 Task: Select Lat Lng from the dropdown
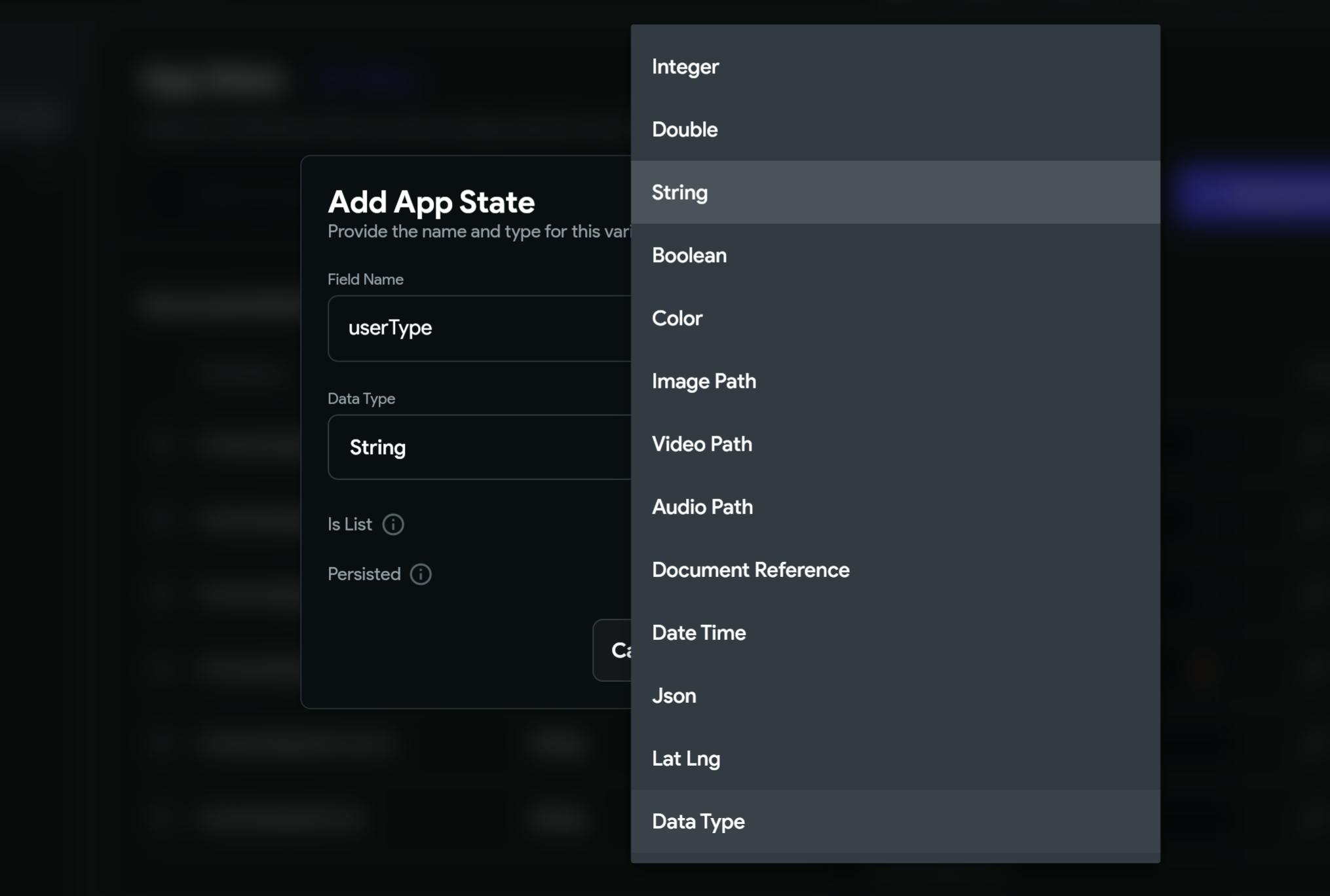tap(685, 758)
